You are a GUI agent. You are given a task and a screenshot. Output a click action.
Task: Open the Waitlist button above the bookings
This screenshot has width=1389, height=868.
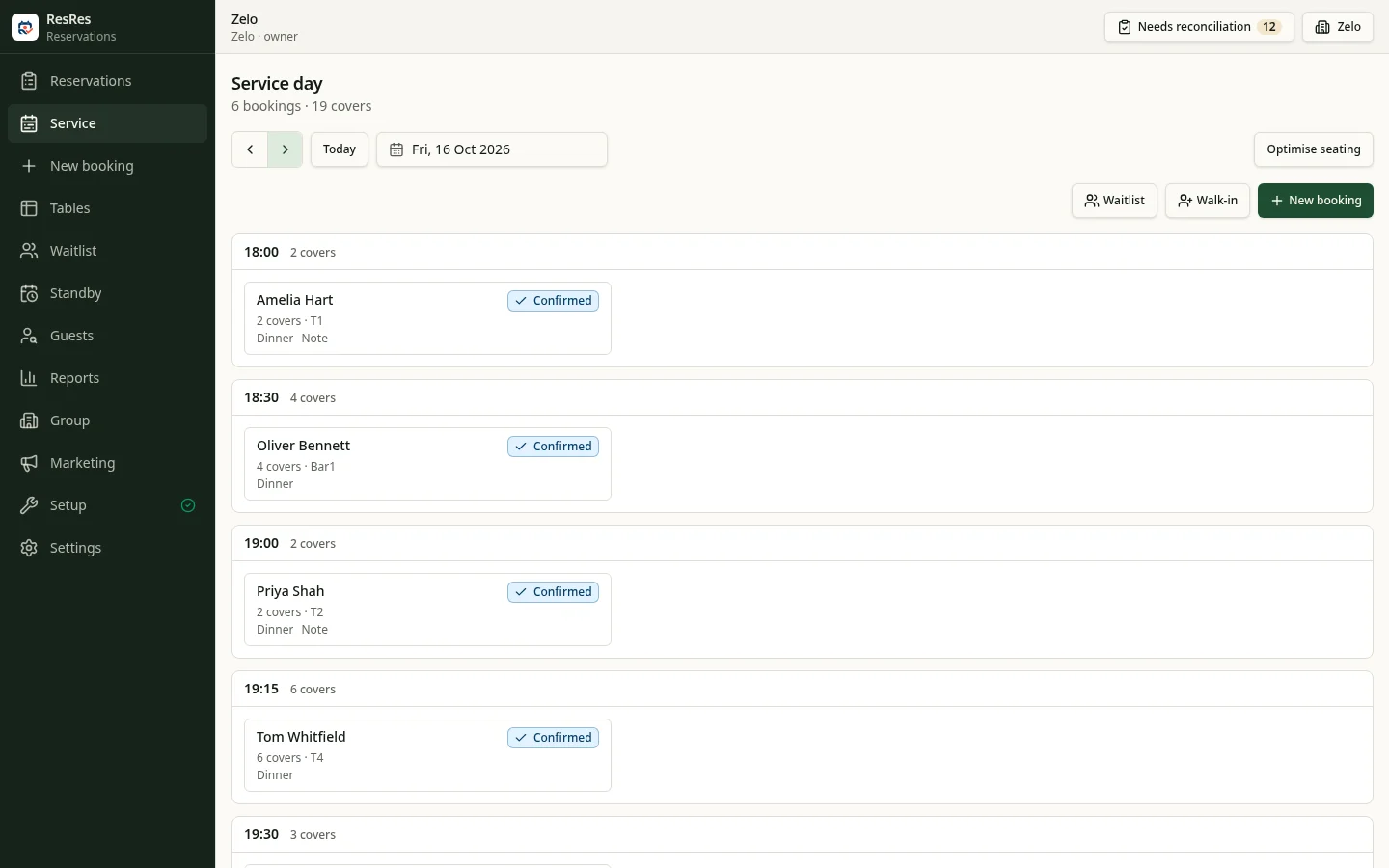coord(1114,201)
